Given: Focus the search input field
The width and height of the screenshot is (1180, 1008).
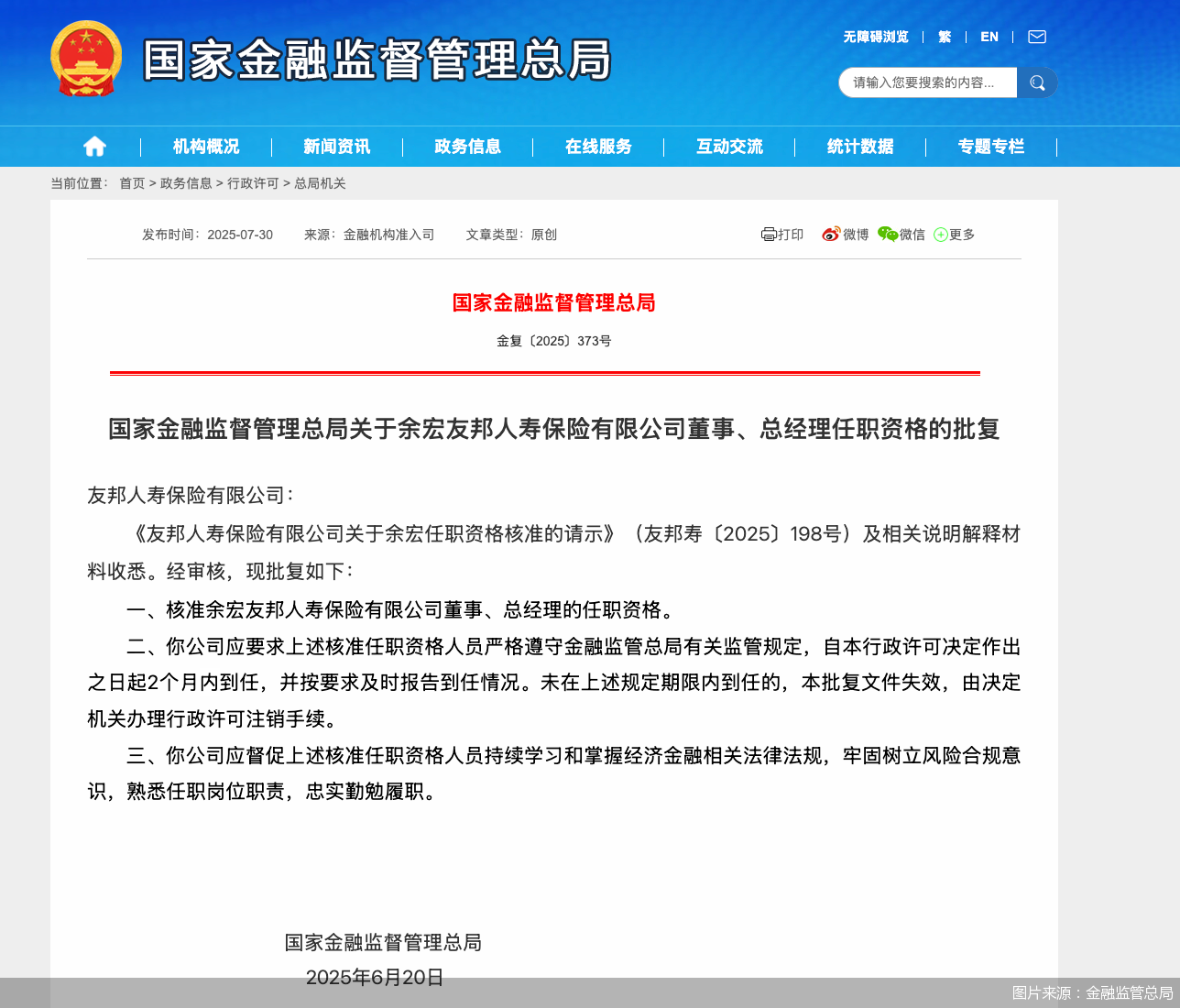Looking at the screenshot, I should 927,82.
